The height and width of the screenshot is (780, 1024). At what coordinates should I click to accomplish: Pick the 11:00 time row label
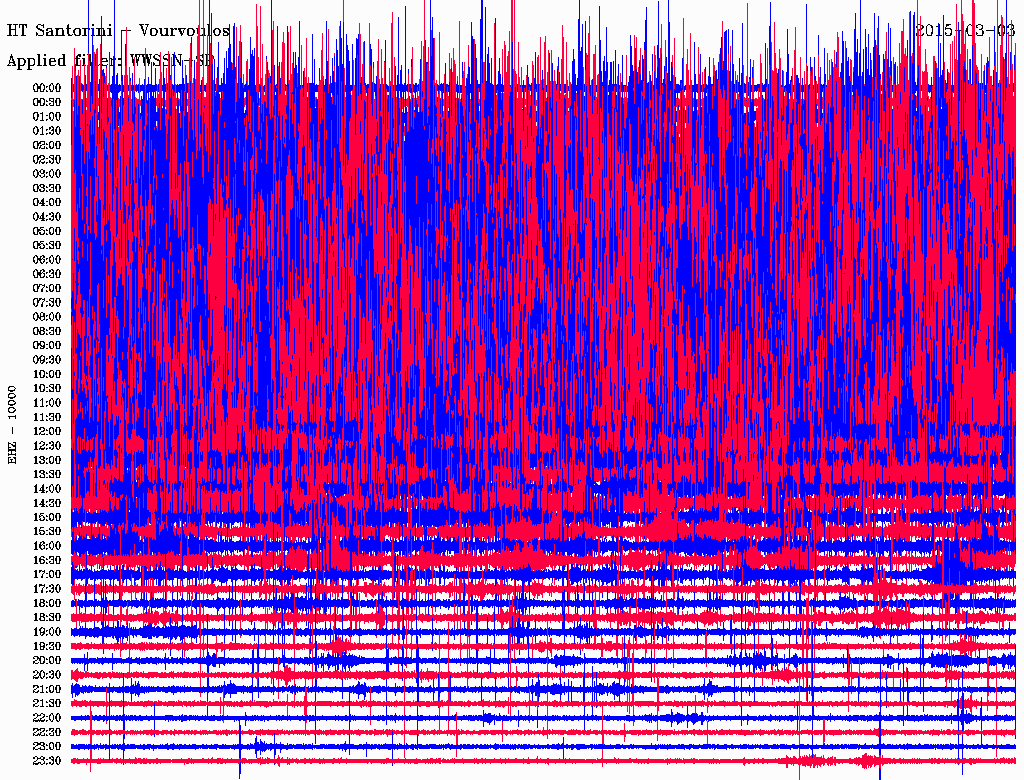(47, 402)
